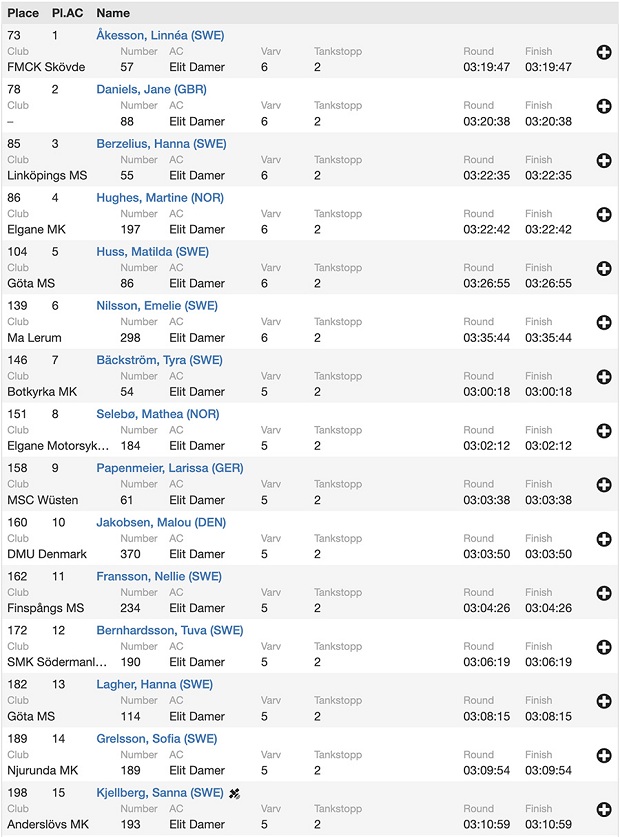Click the Pl.AC column header
This screenshot has height=837, width=620.
(x=67, y=13)
